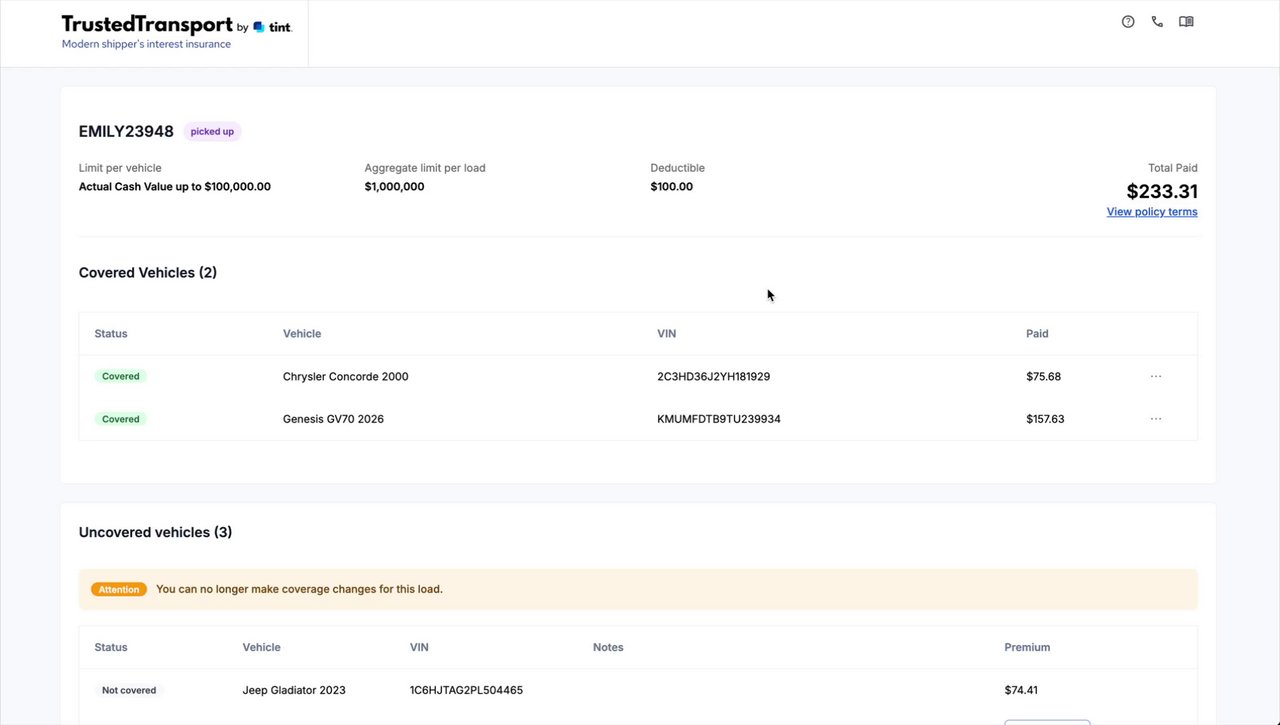
Task: Click the phone contact icon
Action: [x=1157, y=22]
